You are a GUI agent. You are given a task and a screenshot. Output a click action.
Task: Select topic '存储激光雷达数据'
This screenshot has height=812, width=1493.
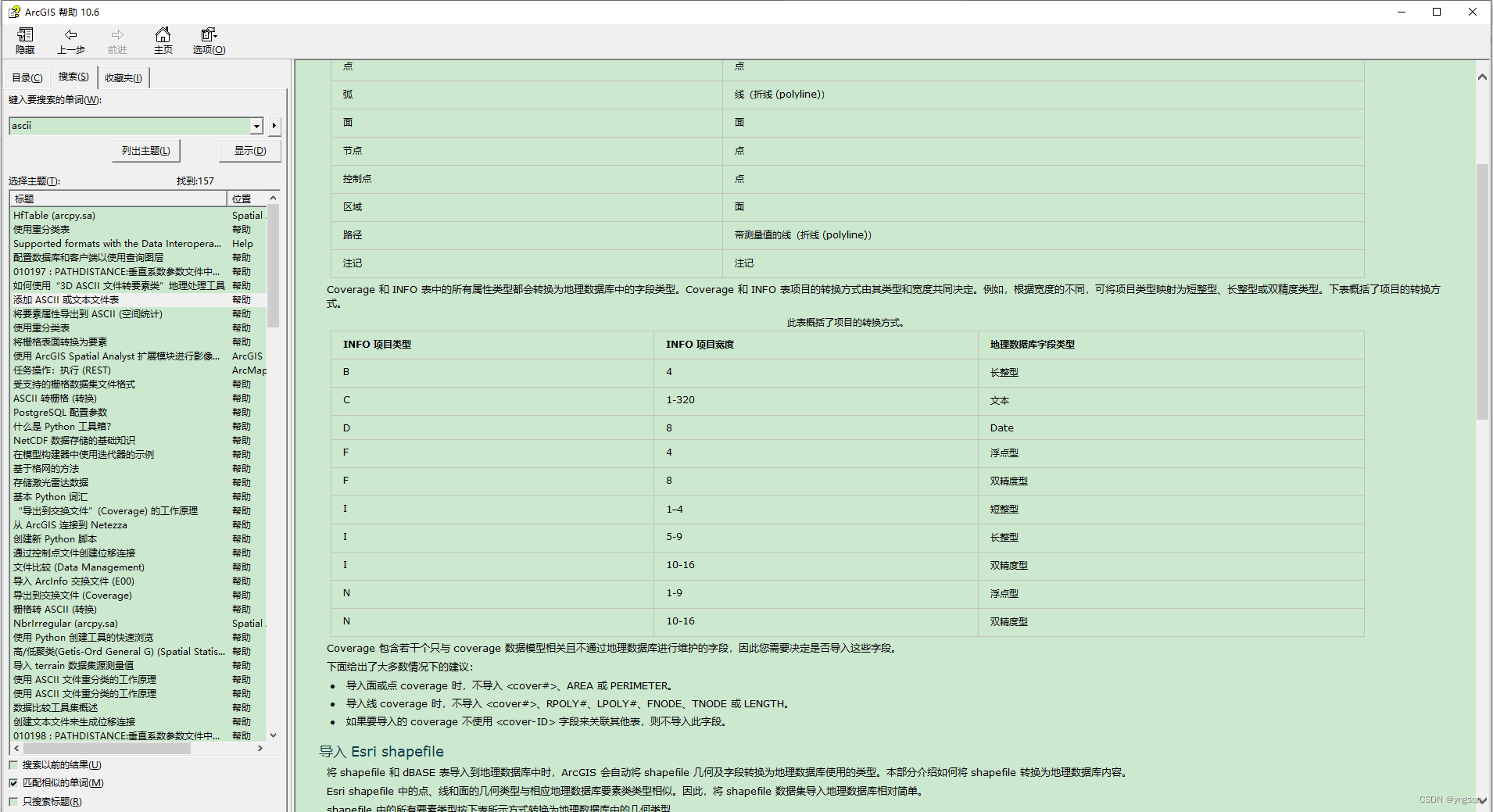(x=51, y=483)
